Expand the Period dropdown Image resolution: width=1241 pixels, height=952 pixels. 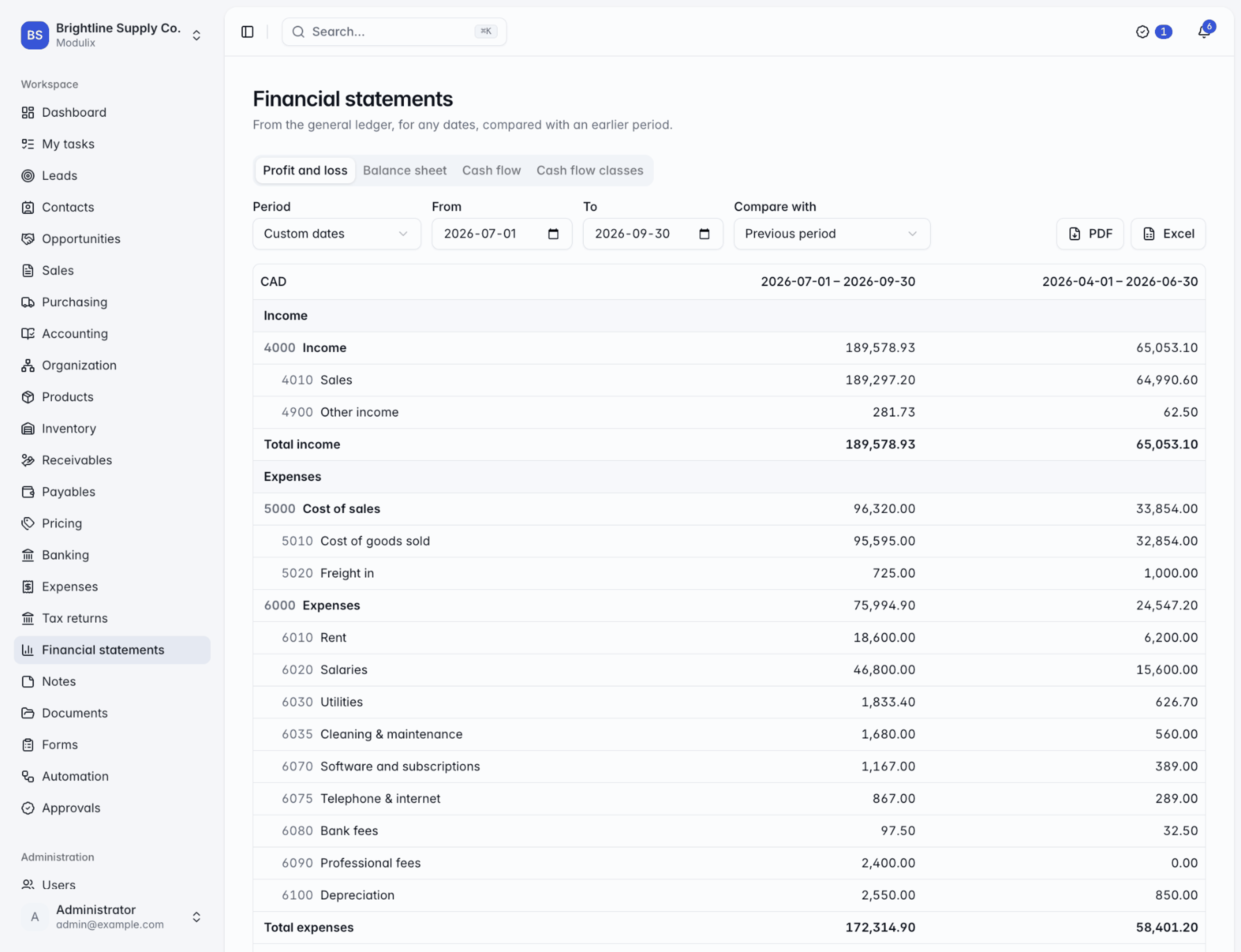pos(337,234)
